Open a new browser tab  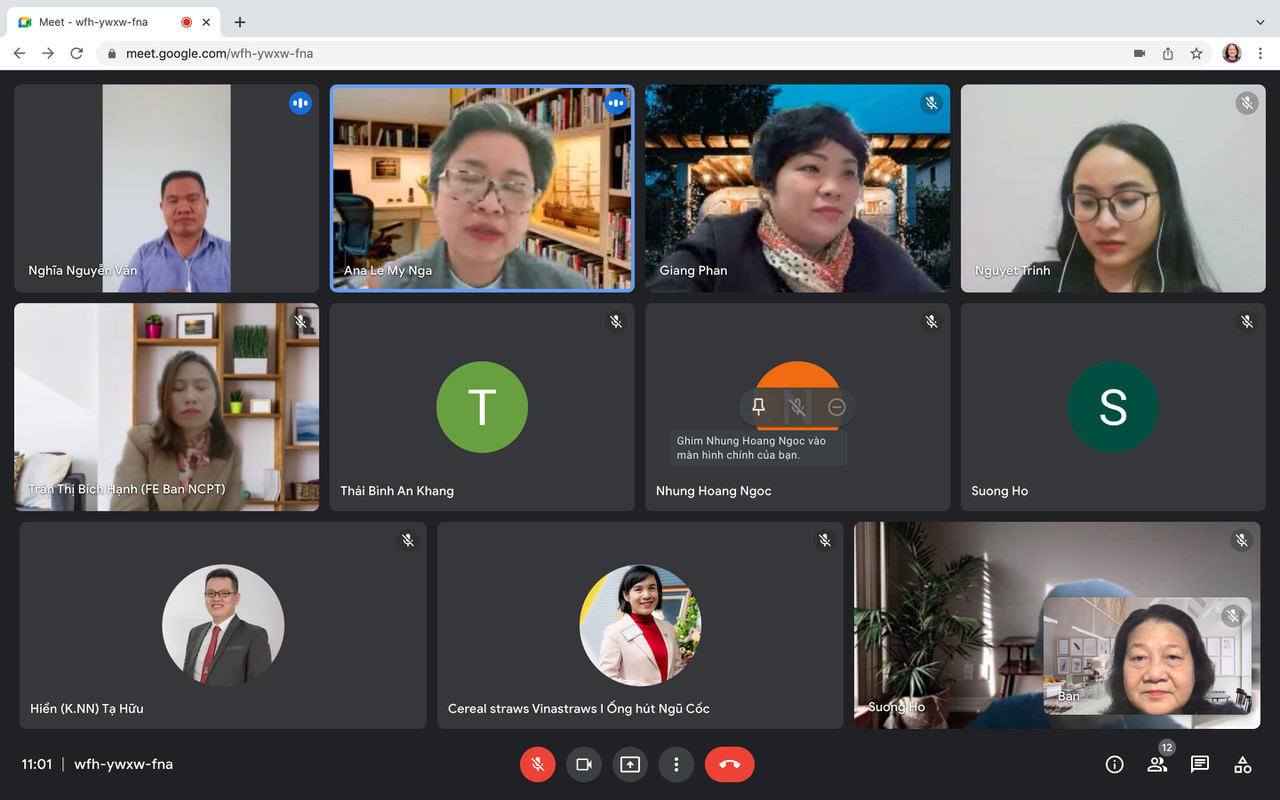coord(240,22)
